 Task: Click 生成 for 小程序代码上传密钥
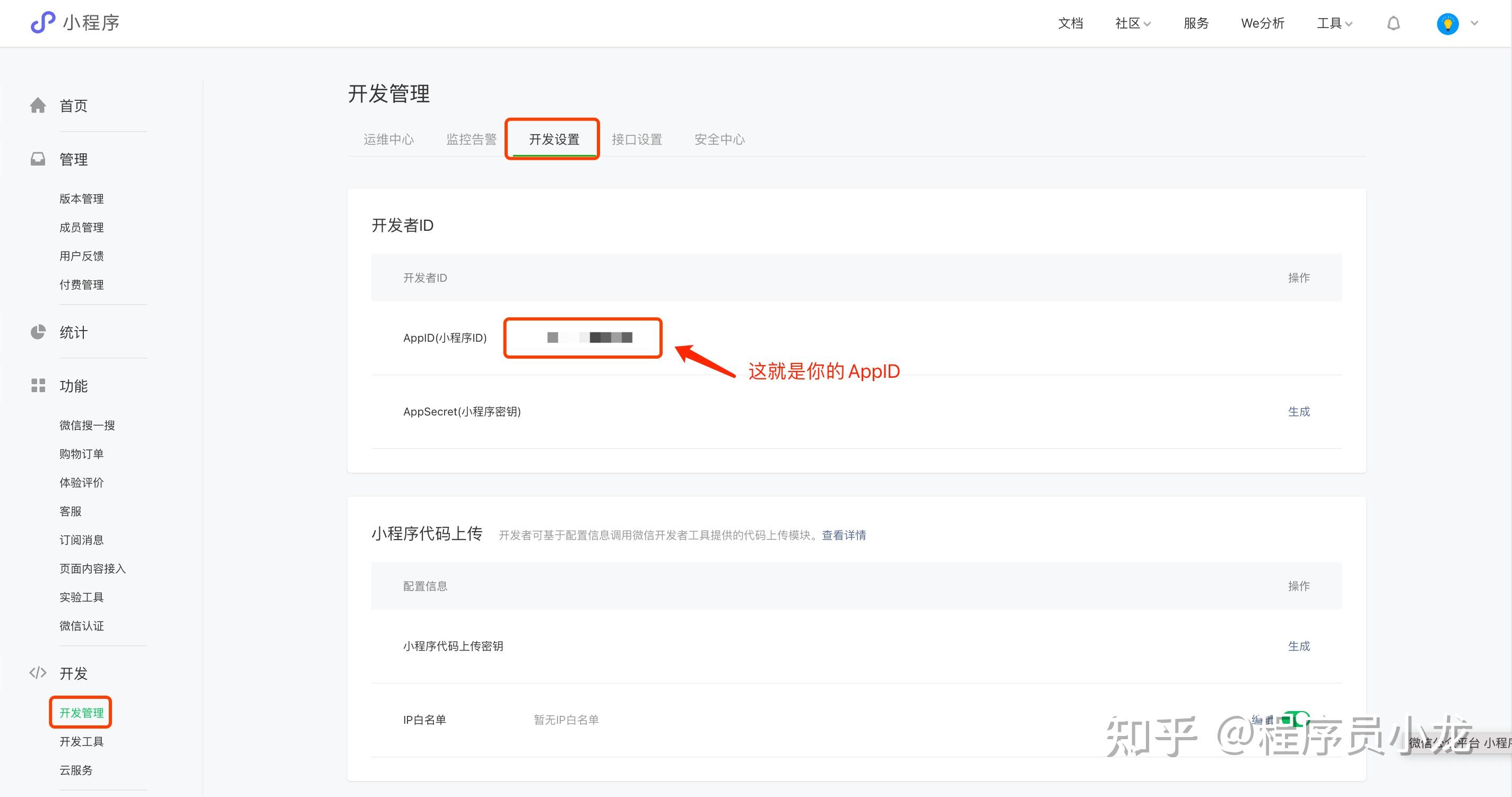tap(1298, 646)
